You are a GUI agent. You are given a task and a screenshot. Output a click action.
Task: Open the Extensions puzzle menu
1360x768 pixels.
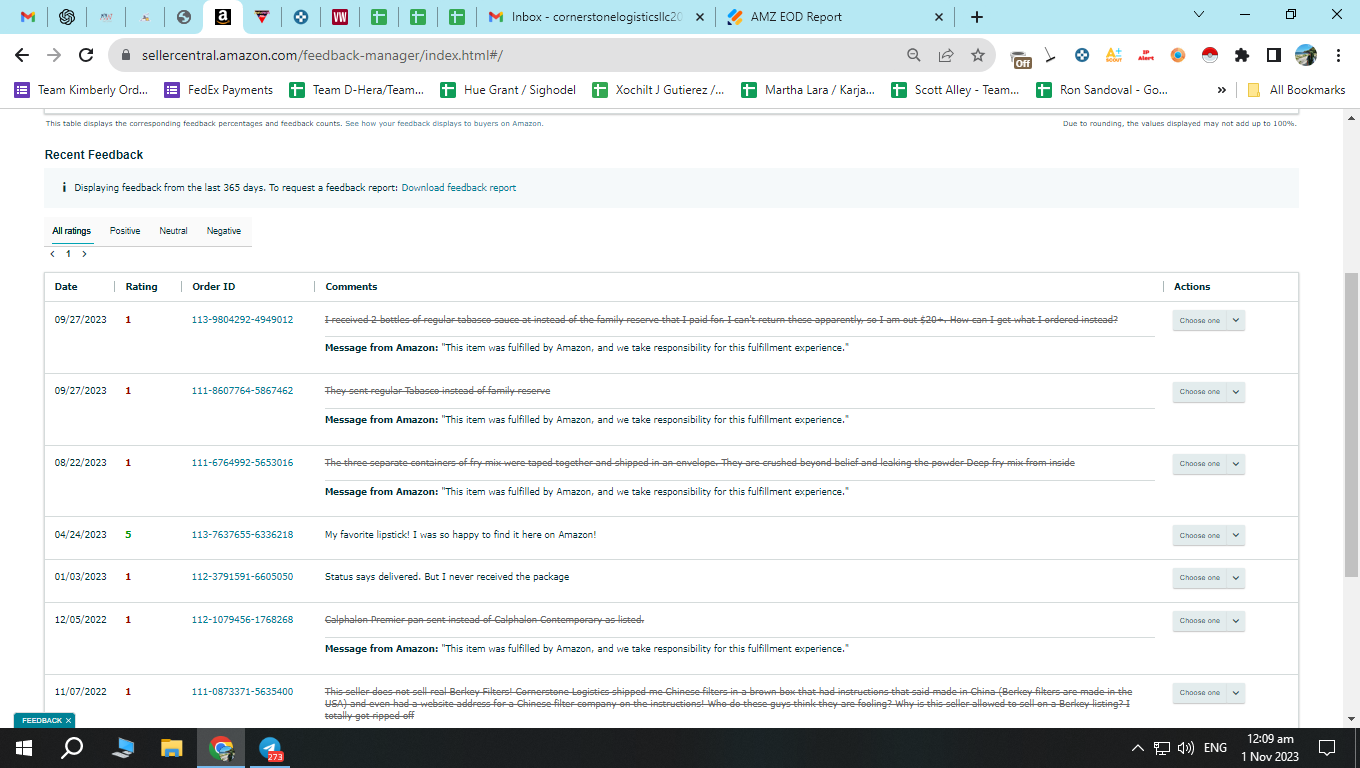pyautogui.click(x=1242, y=55)
